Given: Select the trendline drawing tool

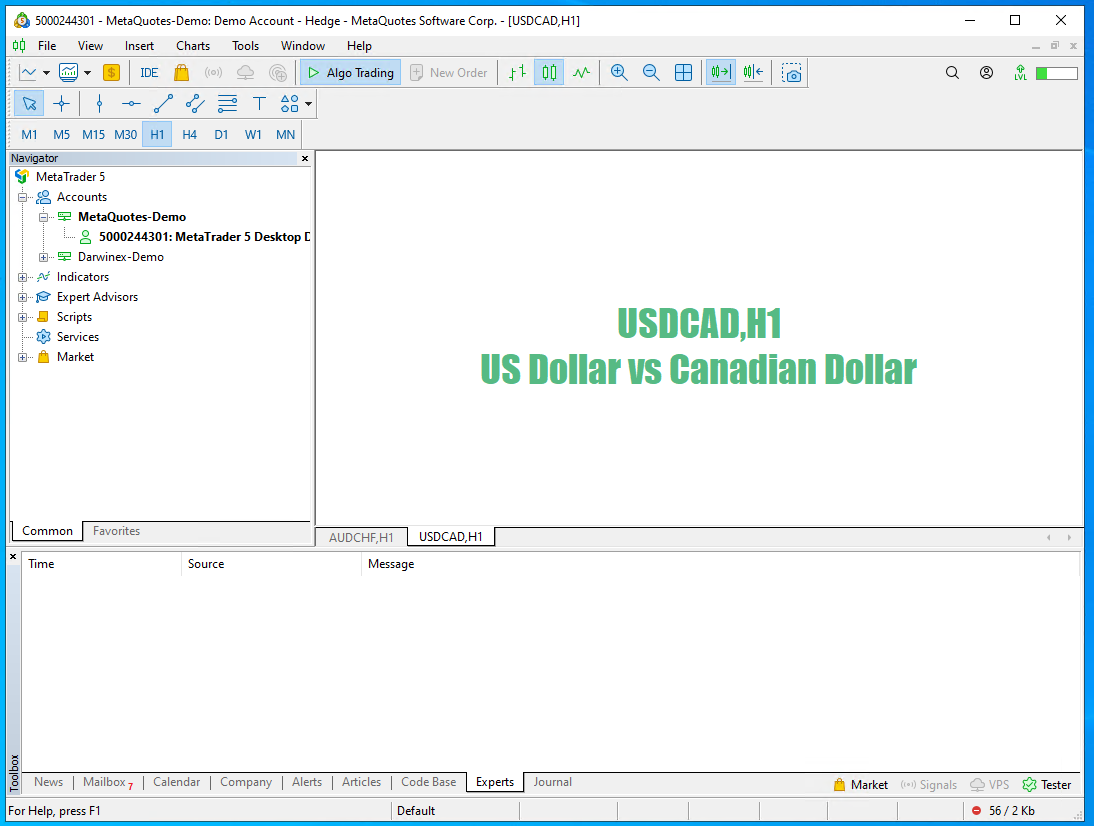Looking at the screenshot, I should click(163, 104).
